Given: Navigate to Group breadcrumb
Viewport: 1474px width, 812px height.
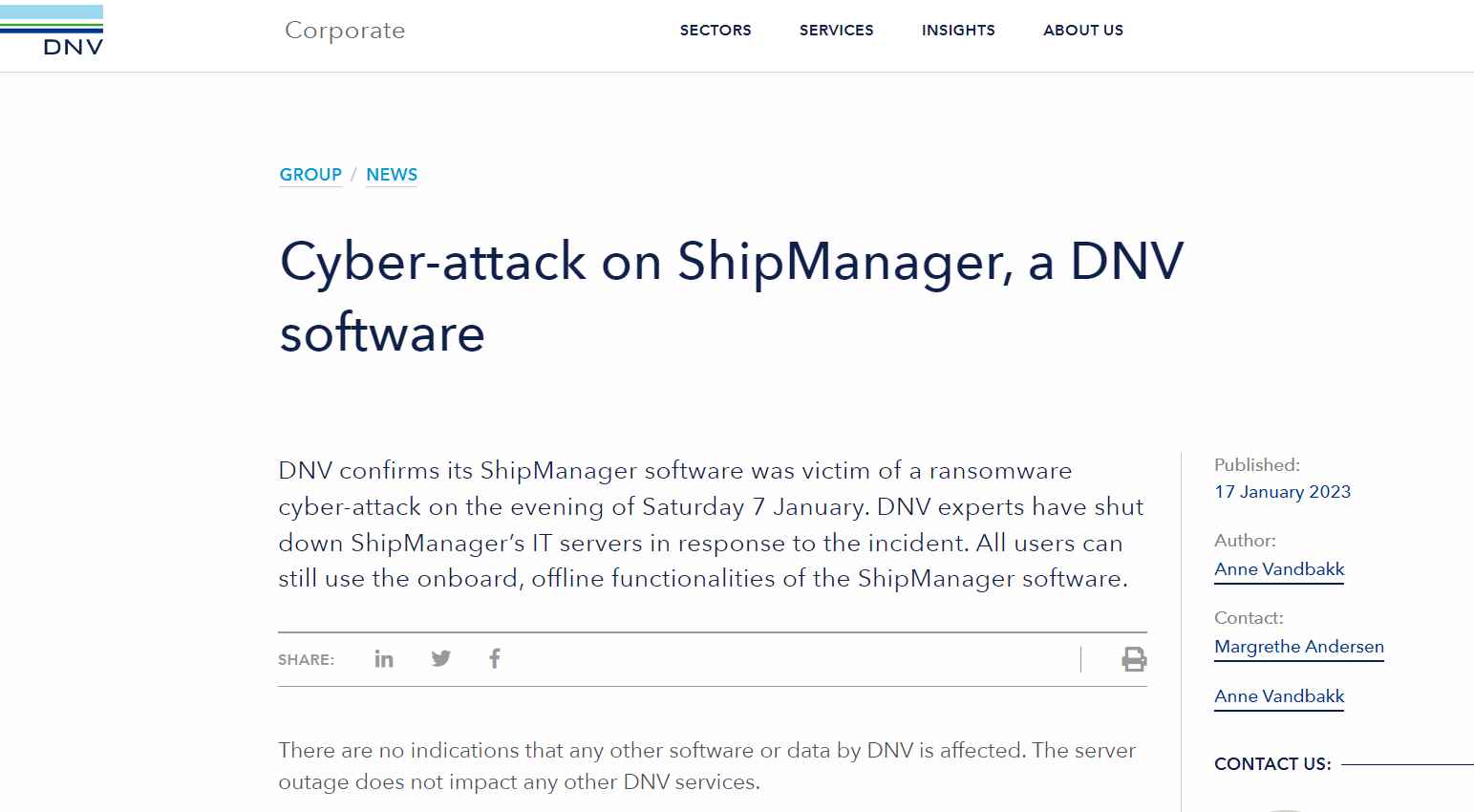Looking at the screenshot, I should [310, 175].
